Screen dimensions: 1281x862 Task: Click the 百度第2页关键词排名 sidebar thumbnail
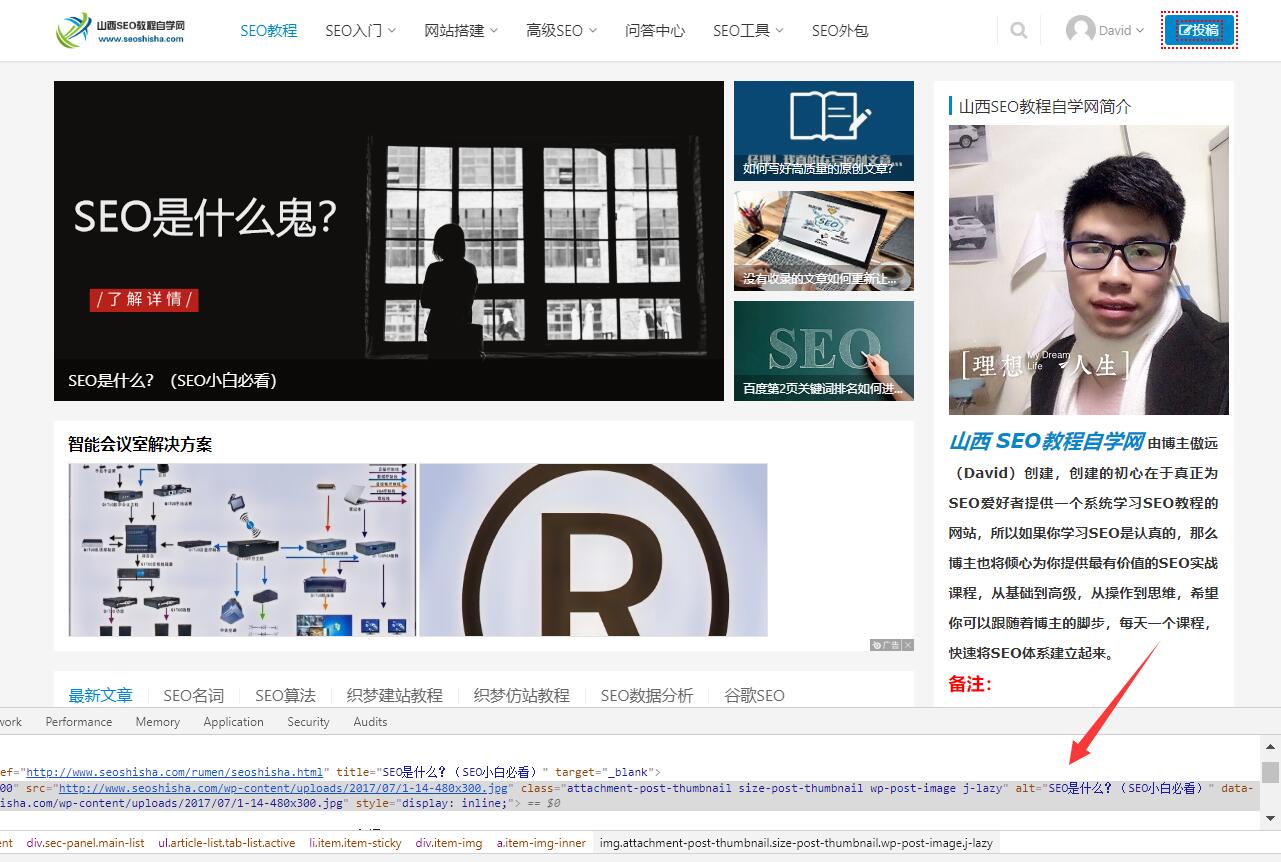[823, 351]
